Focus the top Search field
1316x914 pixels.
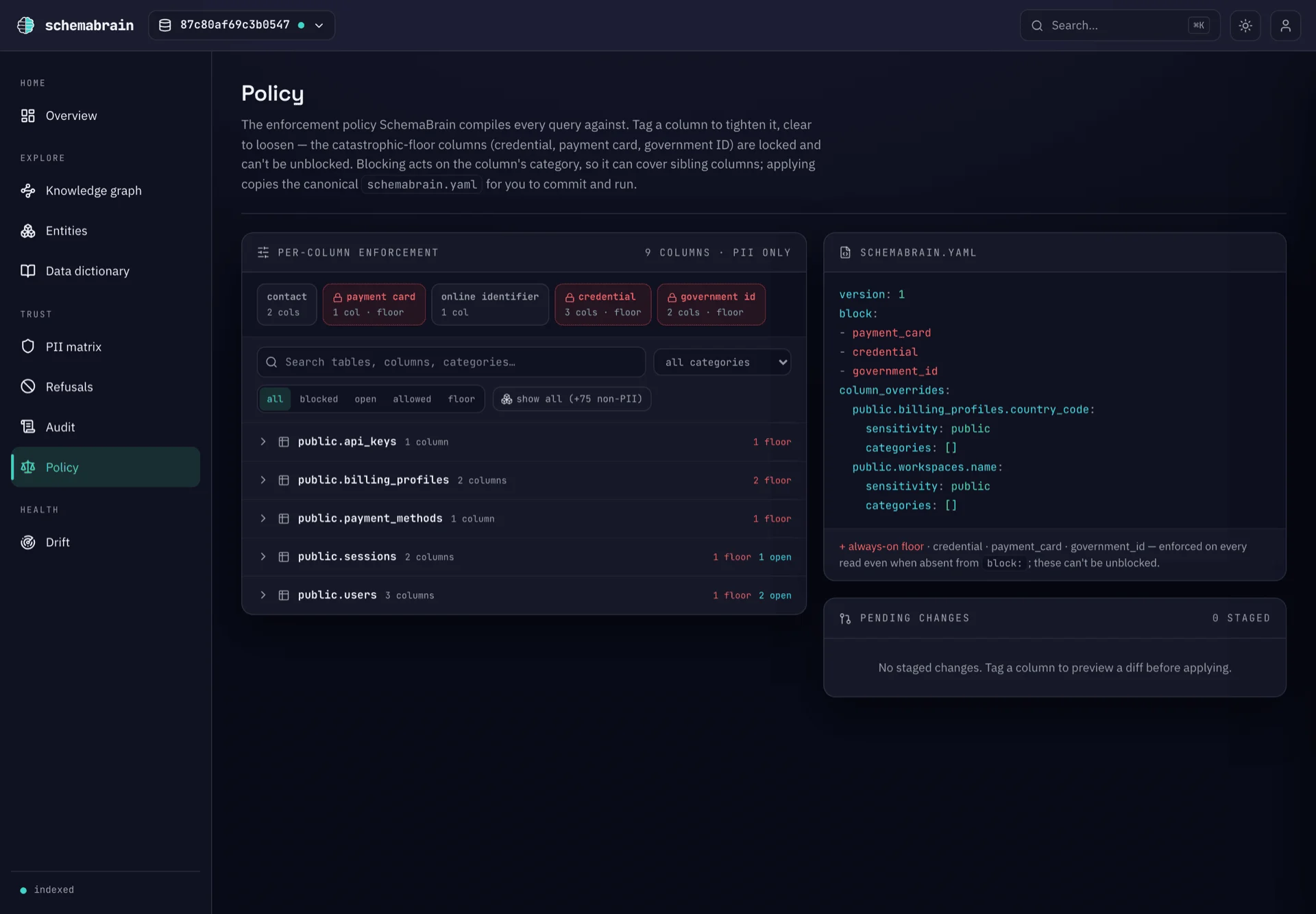tap(1119, 25)
